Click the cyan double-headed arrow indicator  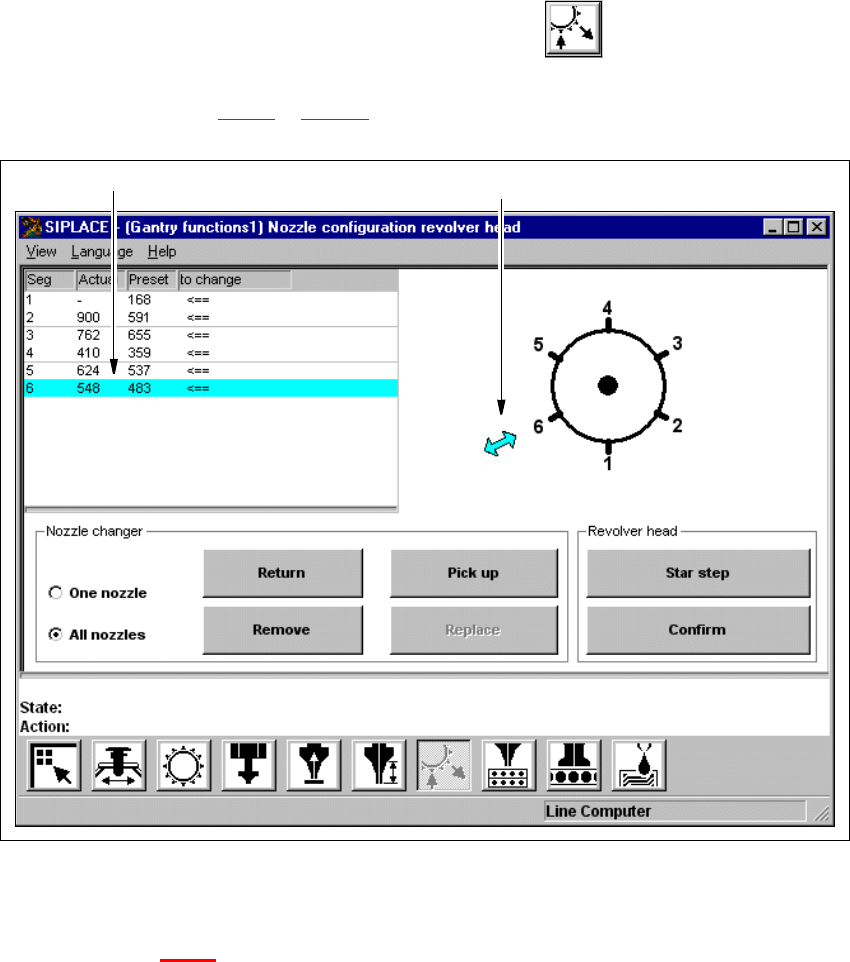pos(500,445)
